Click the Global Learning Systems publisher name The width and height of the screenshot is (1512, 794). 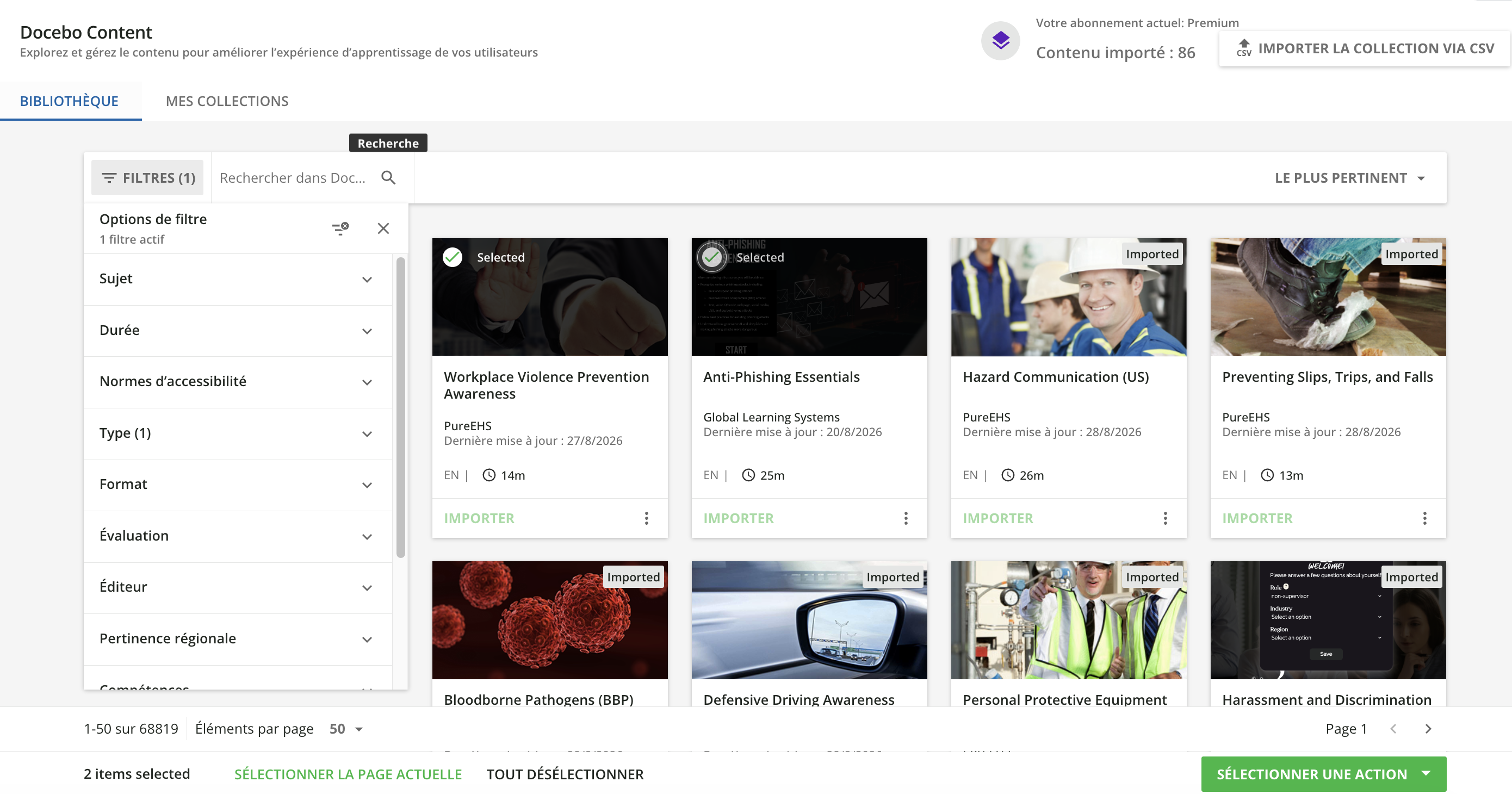click(x=771, y=417)
